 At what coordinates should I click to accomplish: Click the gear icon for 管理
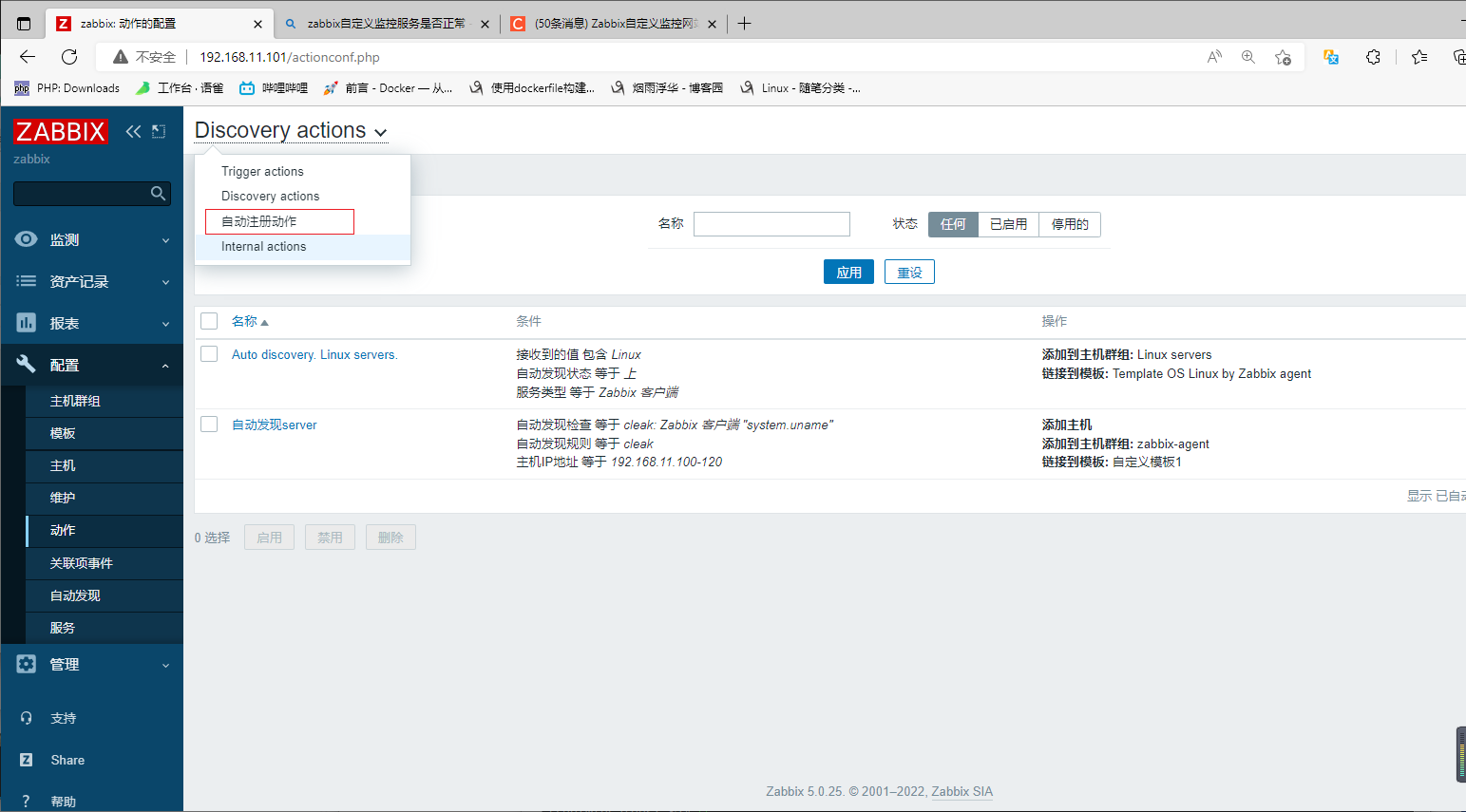(27, 664)
